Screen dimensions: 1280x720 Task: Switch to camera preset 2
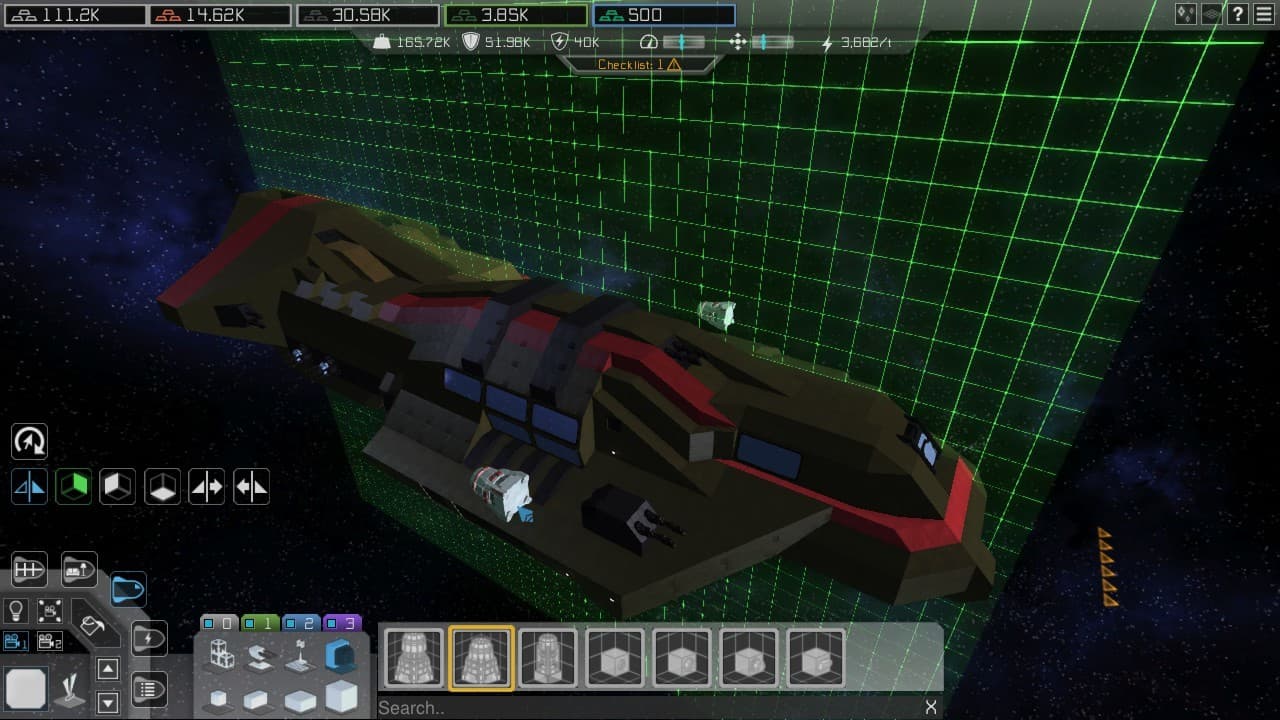(x=50, y=641)
